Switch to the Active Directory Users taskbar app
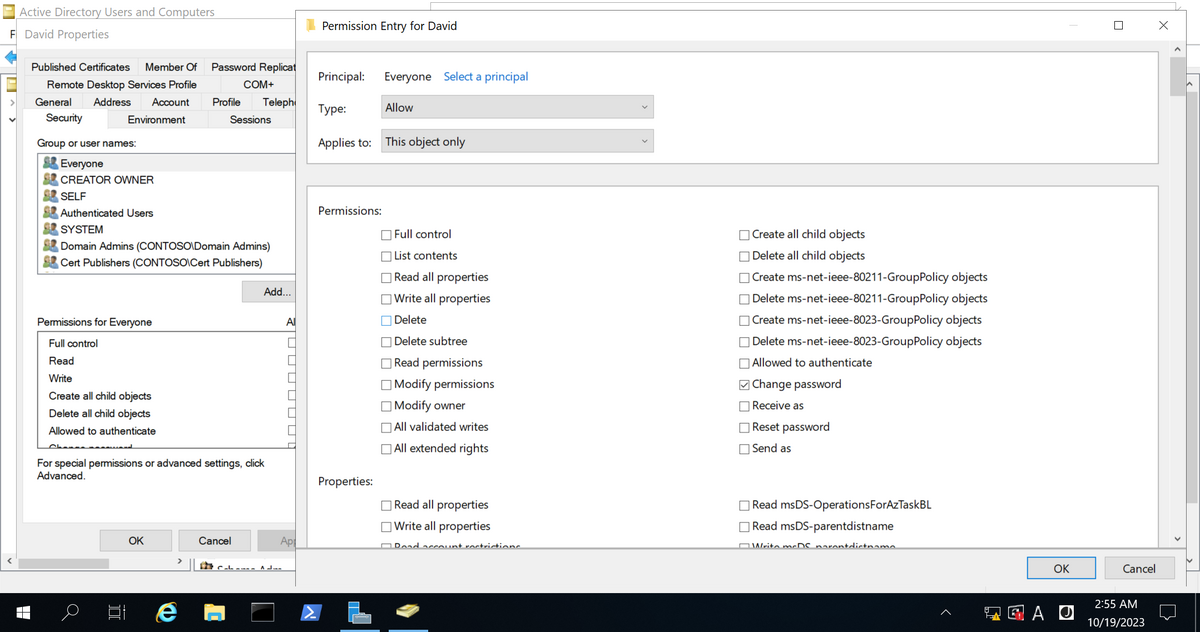1200x632 pixels. [407, 611]
